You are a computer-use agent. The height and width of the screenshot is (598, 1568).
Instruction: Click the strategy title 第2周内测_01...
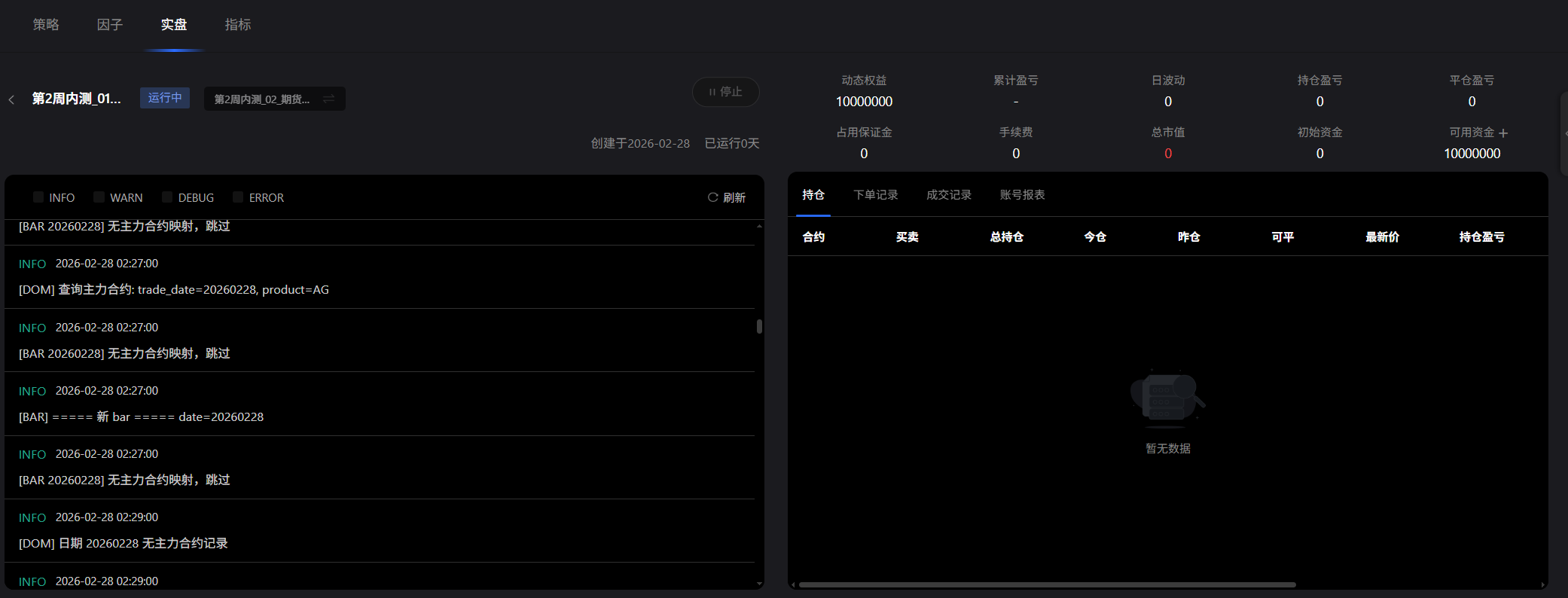tap(77, 99)
